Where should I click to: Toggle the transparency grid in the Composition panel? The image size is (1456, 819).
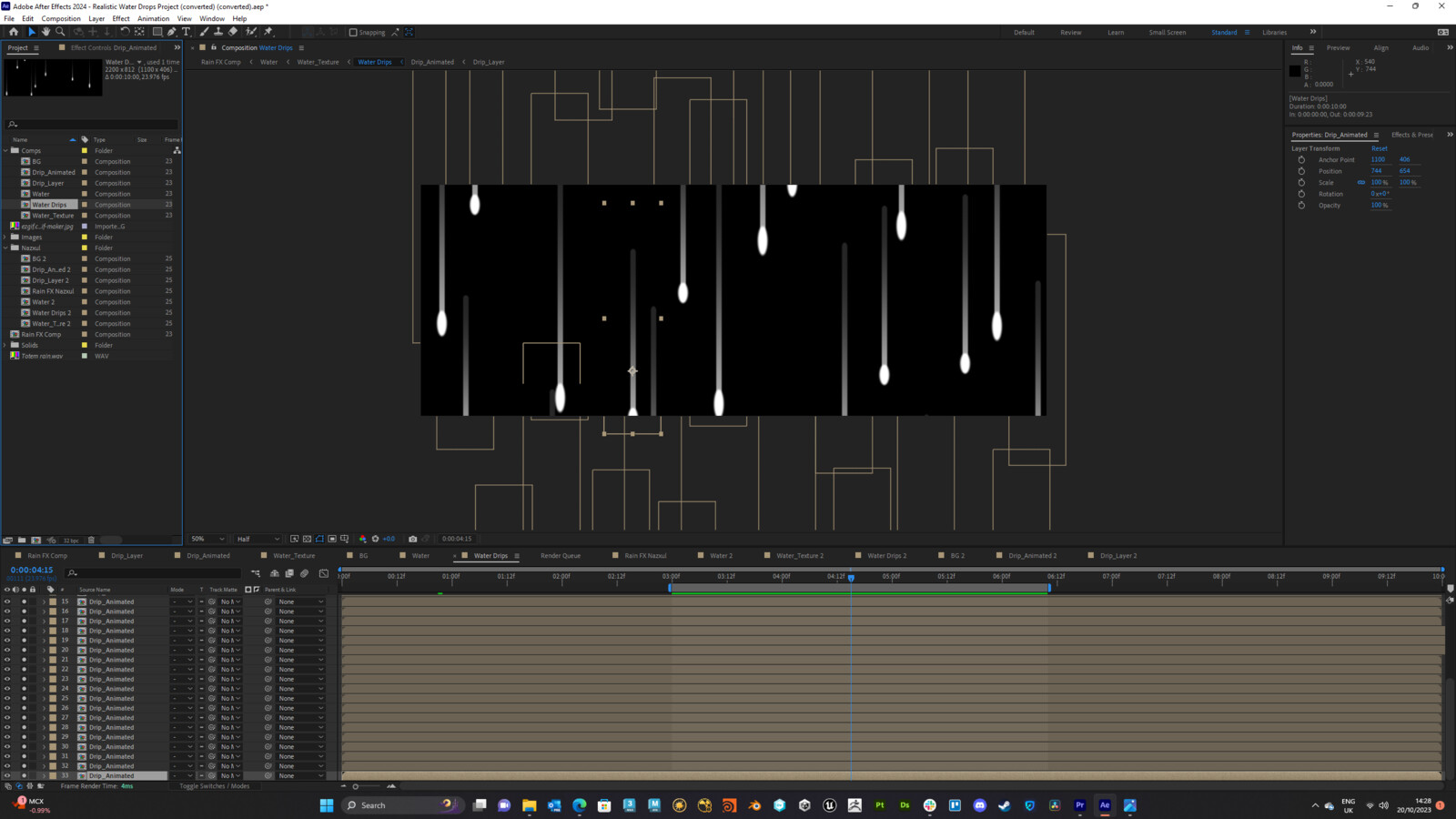[307, 539]
